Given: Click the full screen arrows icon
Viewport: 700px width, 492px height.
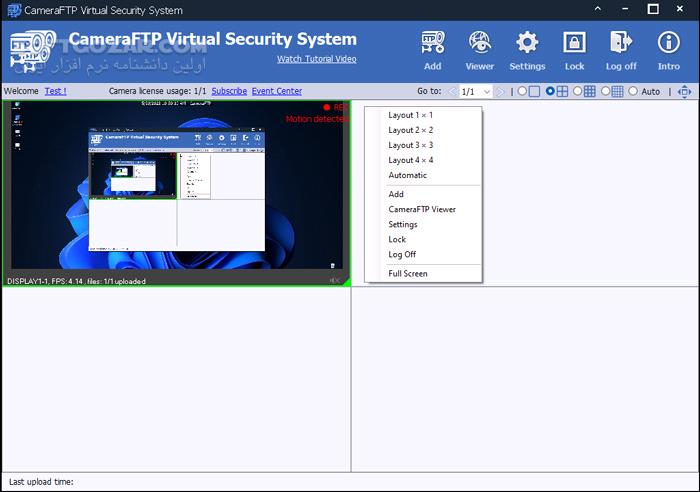Looking at the screenshot, I should point(684,91).
